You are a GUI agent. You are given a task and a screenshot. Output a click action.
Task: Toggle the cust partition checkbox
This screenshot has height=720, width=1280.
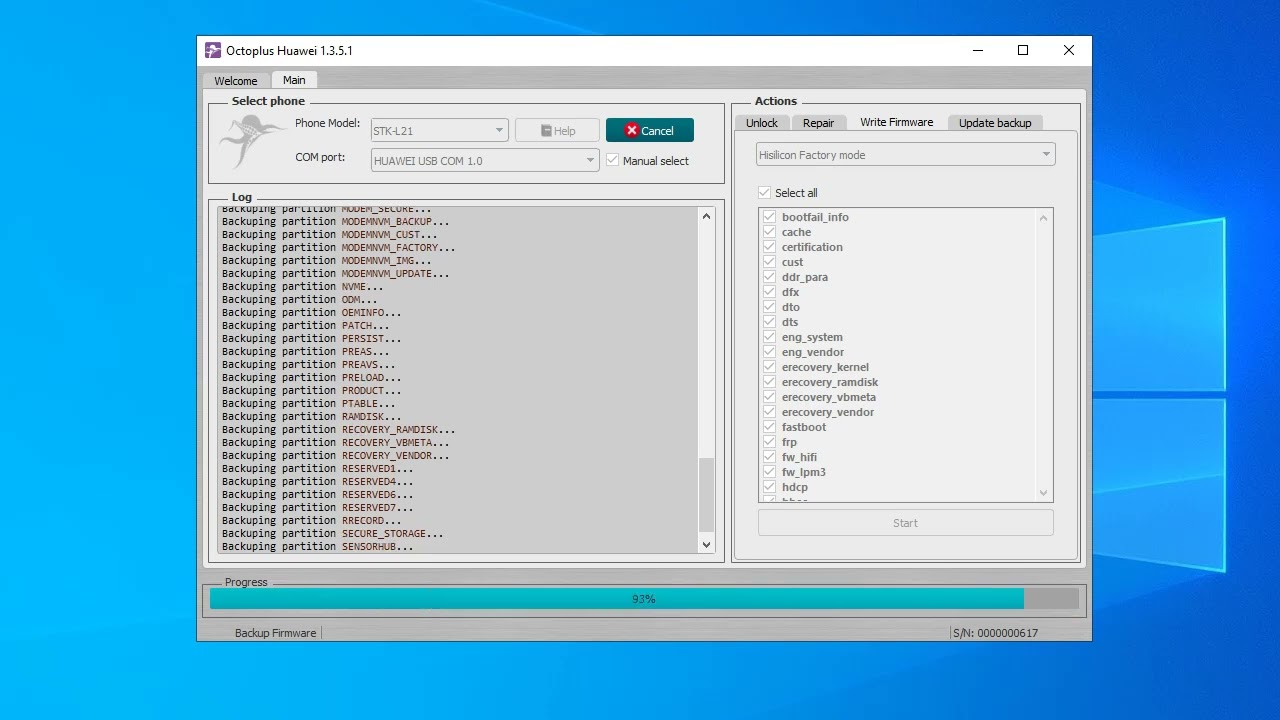tap(769, 262)
